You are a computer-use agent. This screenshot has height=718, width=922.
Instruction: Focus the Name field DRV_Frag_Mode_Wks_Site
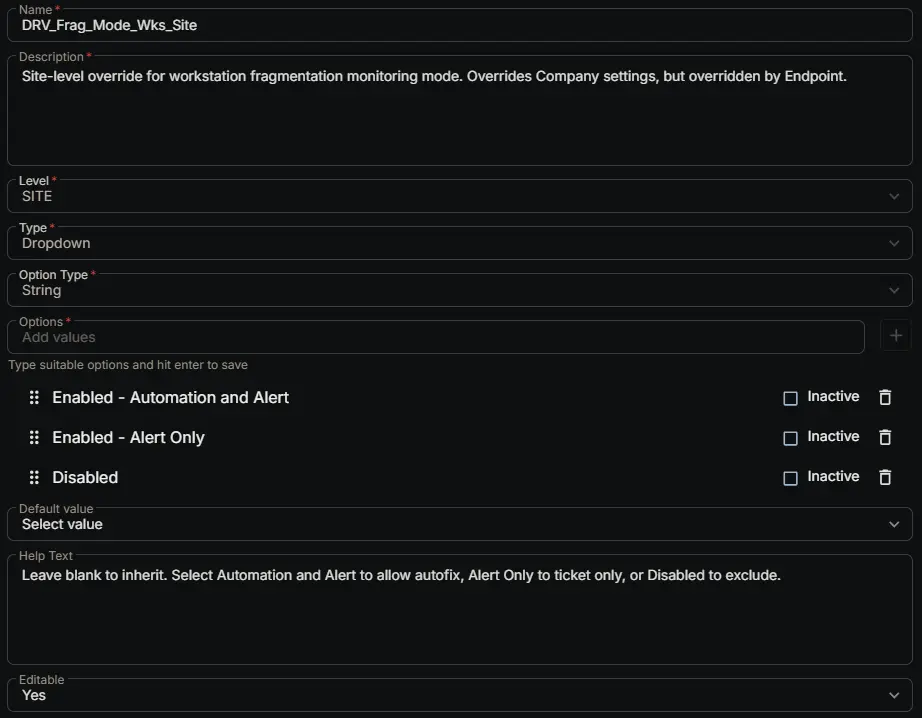coord(460,25)
